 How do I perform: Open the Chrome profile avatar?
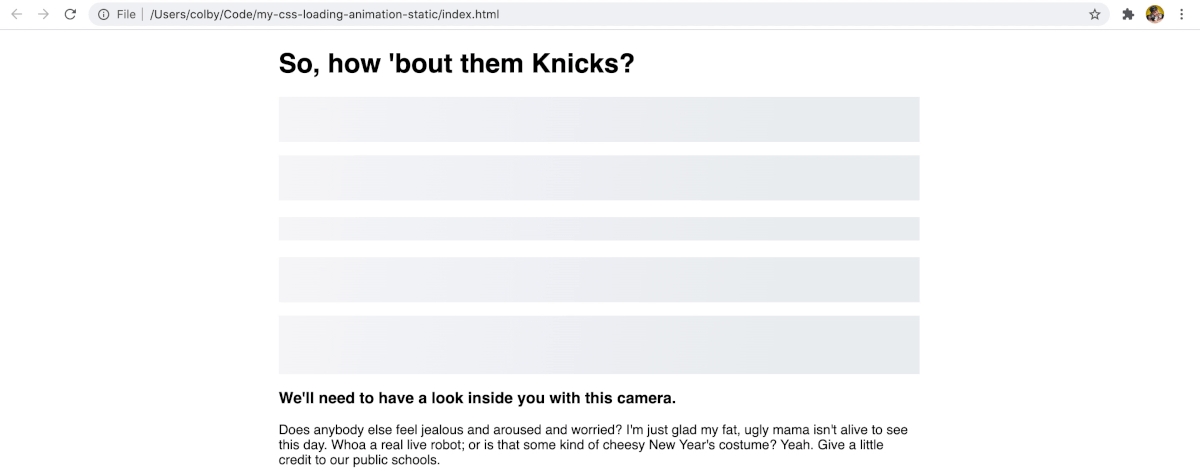click(x=1155, y=15)
